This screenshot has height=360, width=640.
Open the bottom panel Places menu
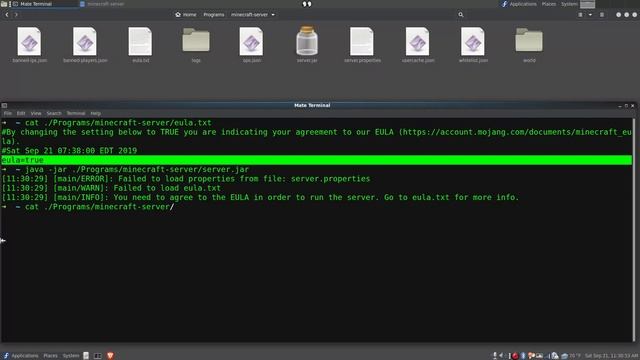click(51, 356)
